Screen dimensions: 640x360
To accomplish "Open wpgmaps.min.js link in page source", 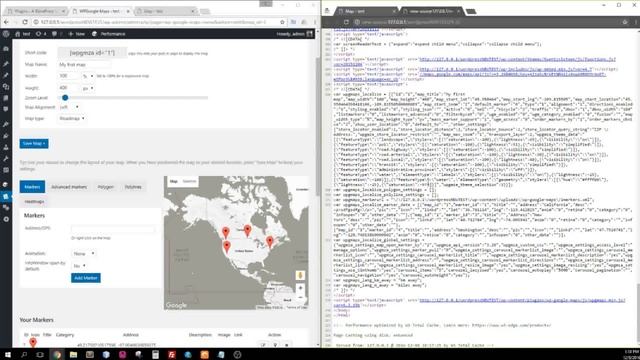I will click(x=522, y=300).
